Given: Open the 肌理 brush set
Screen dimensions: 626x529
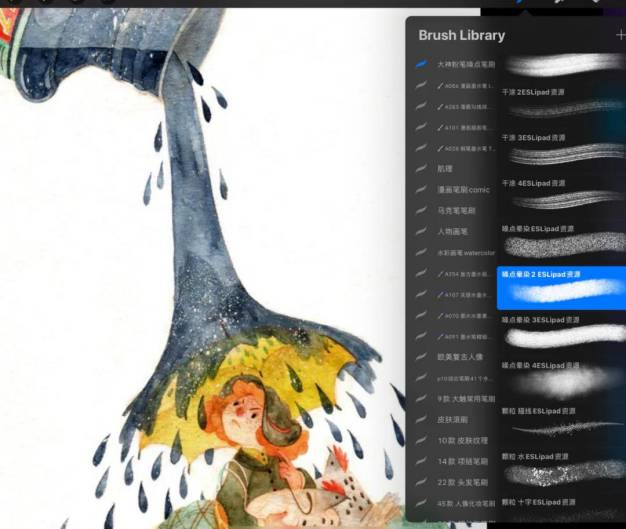Looking at the screenshot, I should [x=445, y=169].
